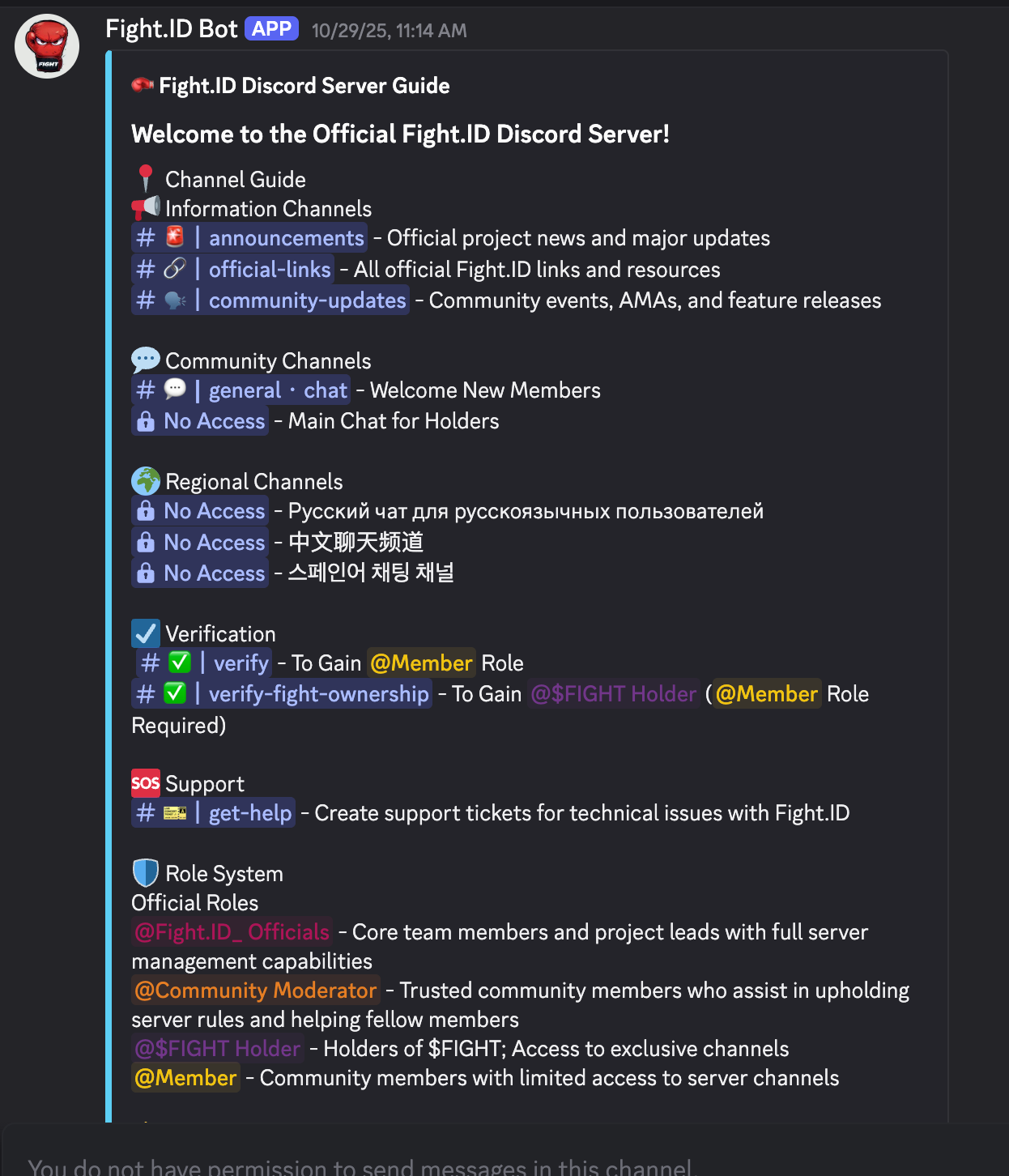Open the general chat channel link
This screenshot has height=1176, width=1009.
[x=241, y=390]
